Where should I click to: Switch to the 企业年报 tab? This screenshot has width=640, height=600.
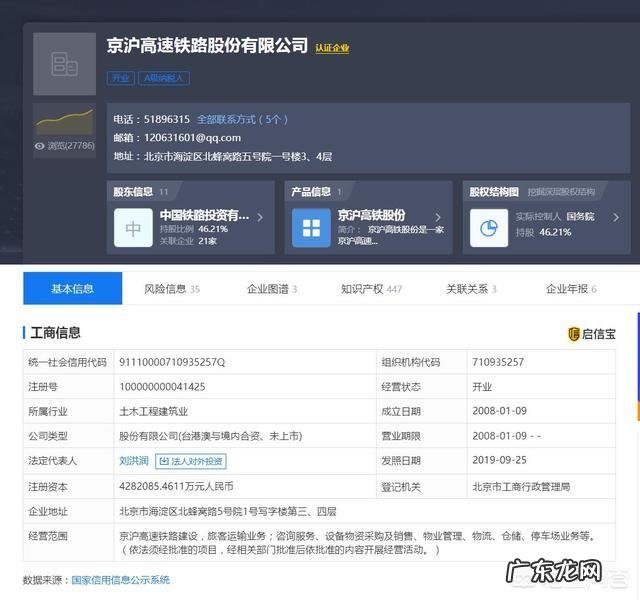coord(571,289)
